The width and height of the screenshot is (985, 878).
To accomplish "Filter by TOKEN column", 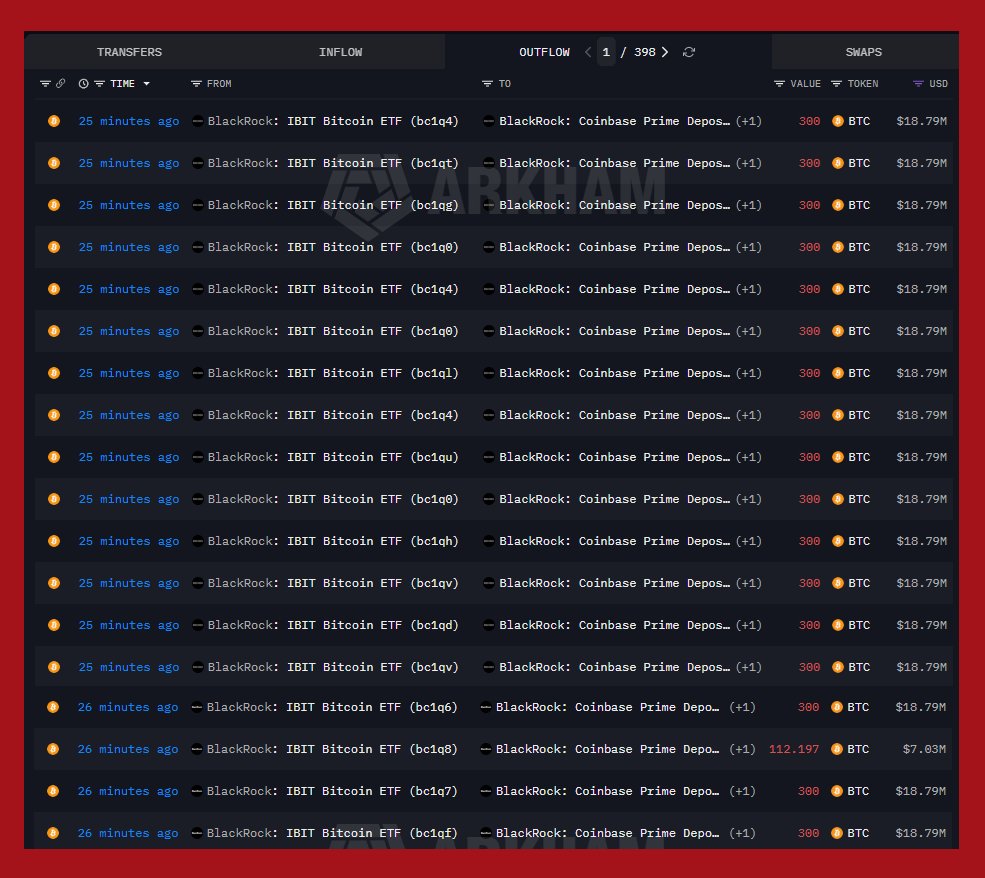I will (836, 84).
